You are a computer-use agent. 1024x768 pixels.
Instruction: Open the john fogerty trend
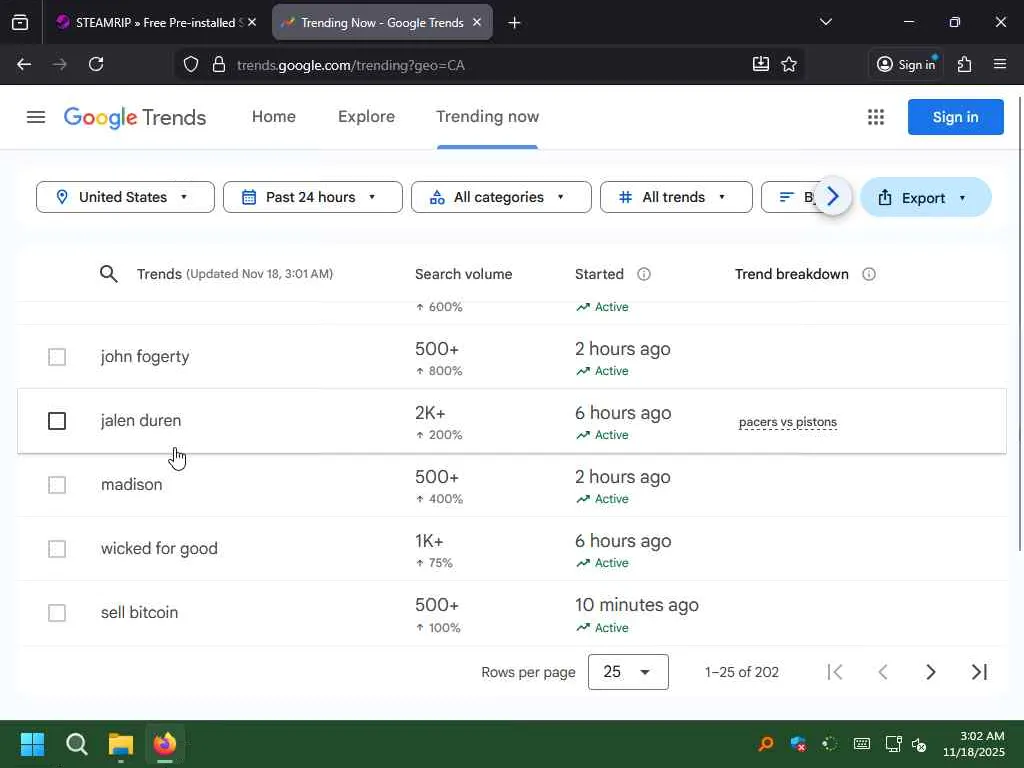[x=145, y=357]
